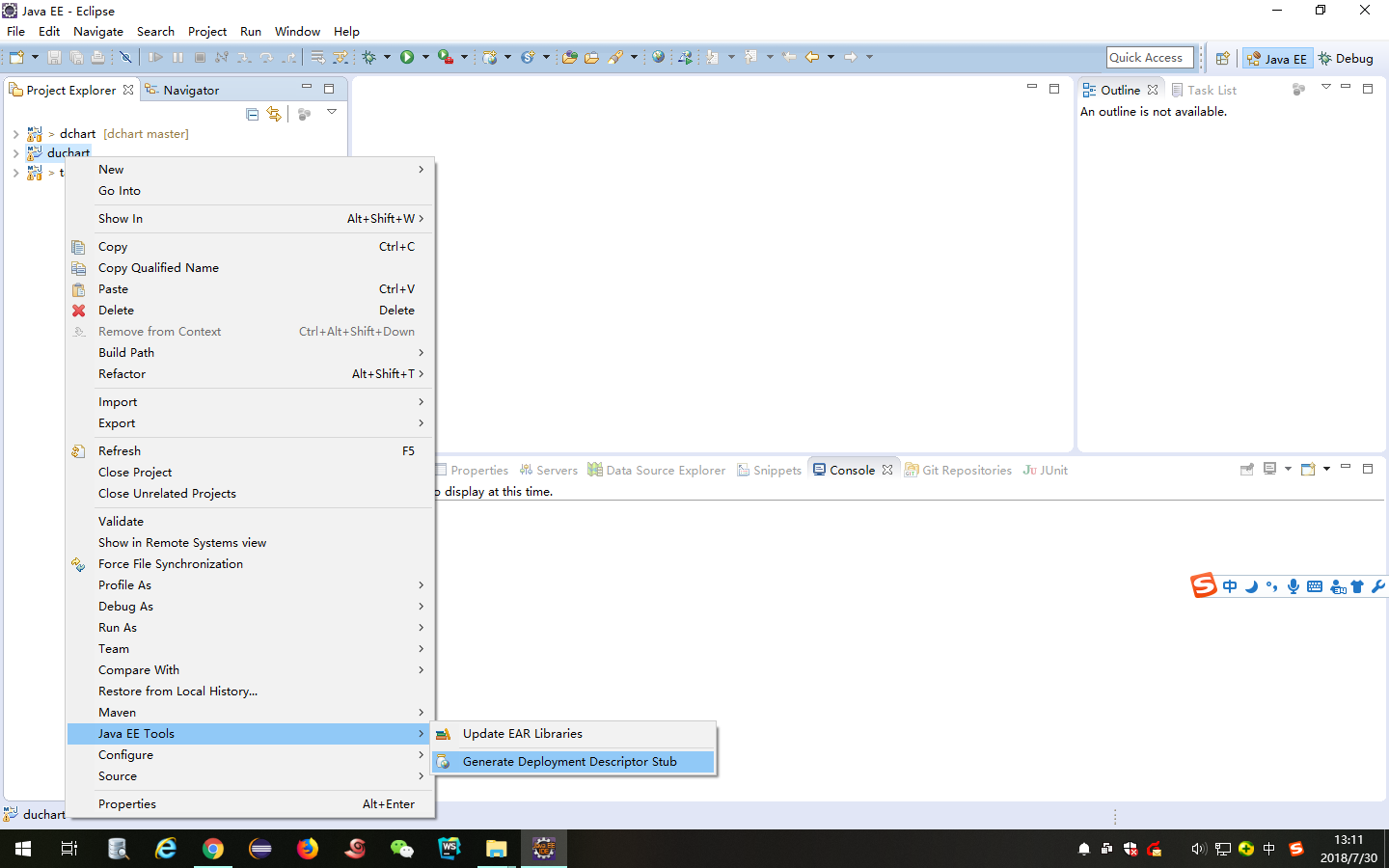Click the New wizard toolbar icon
Screen dimensions: 1389x868
point(16,57)
